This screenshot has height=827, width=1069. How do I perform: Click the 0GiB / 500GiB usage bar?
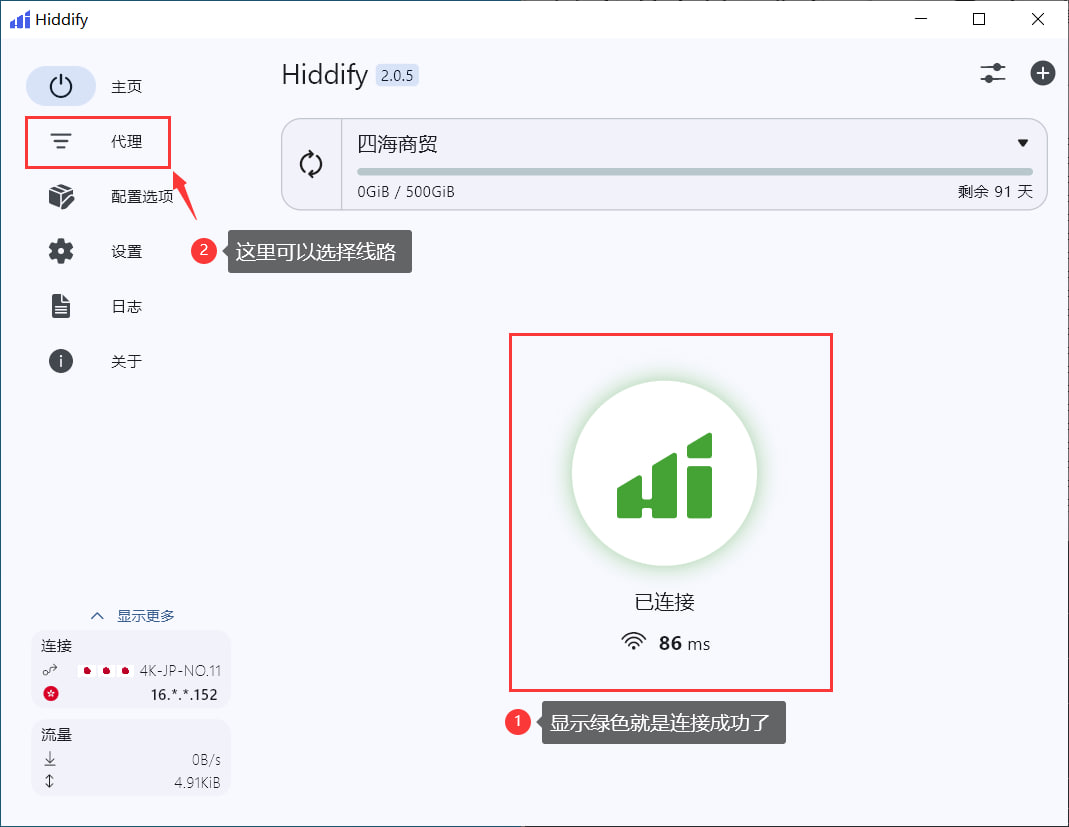coord(694,172)
